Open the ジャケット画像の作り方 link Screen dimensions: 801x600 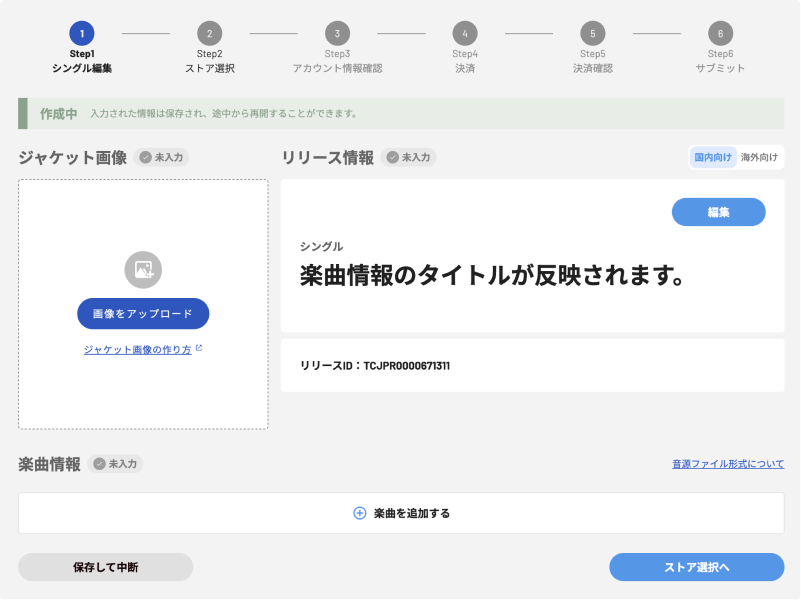pos(137,350)
